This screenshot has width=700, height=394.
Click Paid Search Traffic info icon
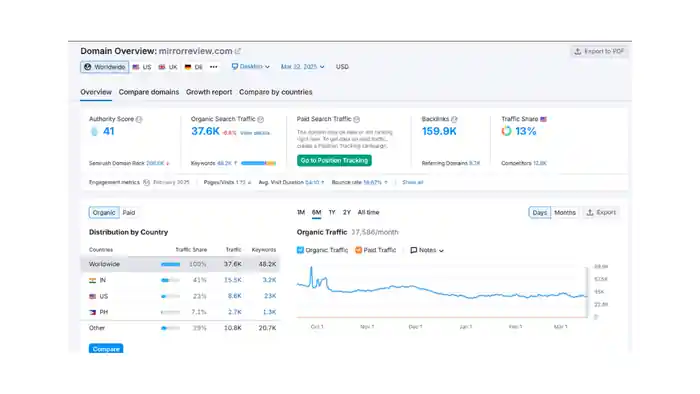pos(357,119)
